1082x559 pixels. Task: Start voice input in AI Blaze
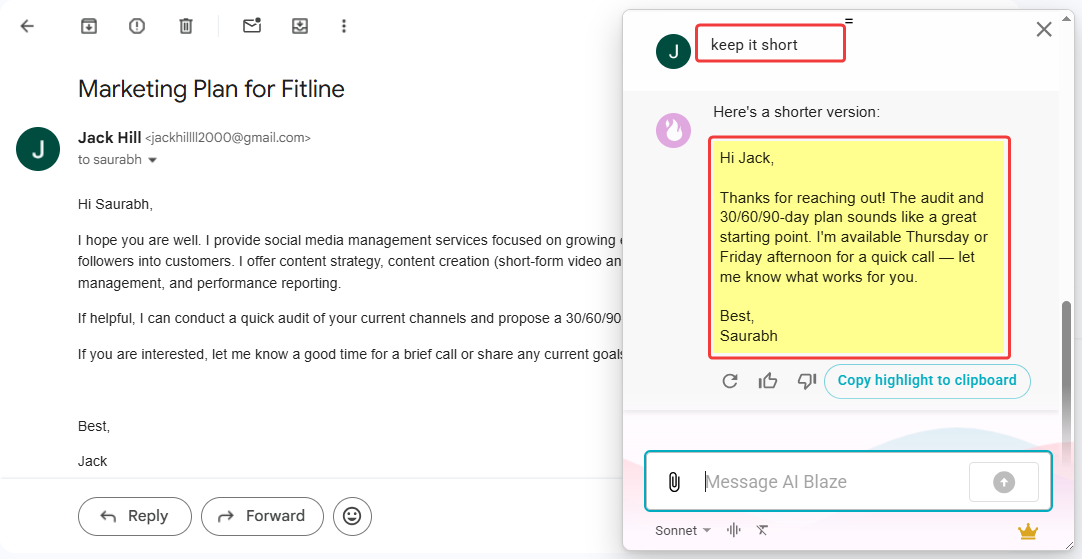click(734, 530)
